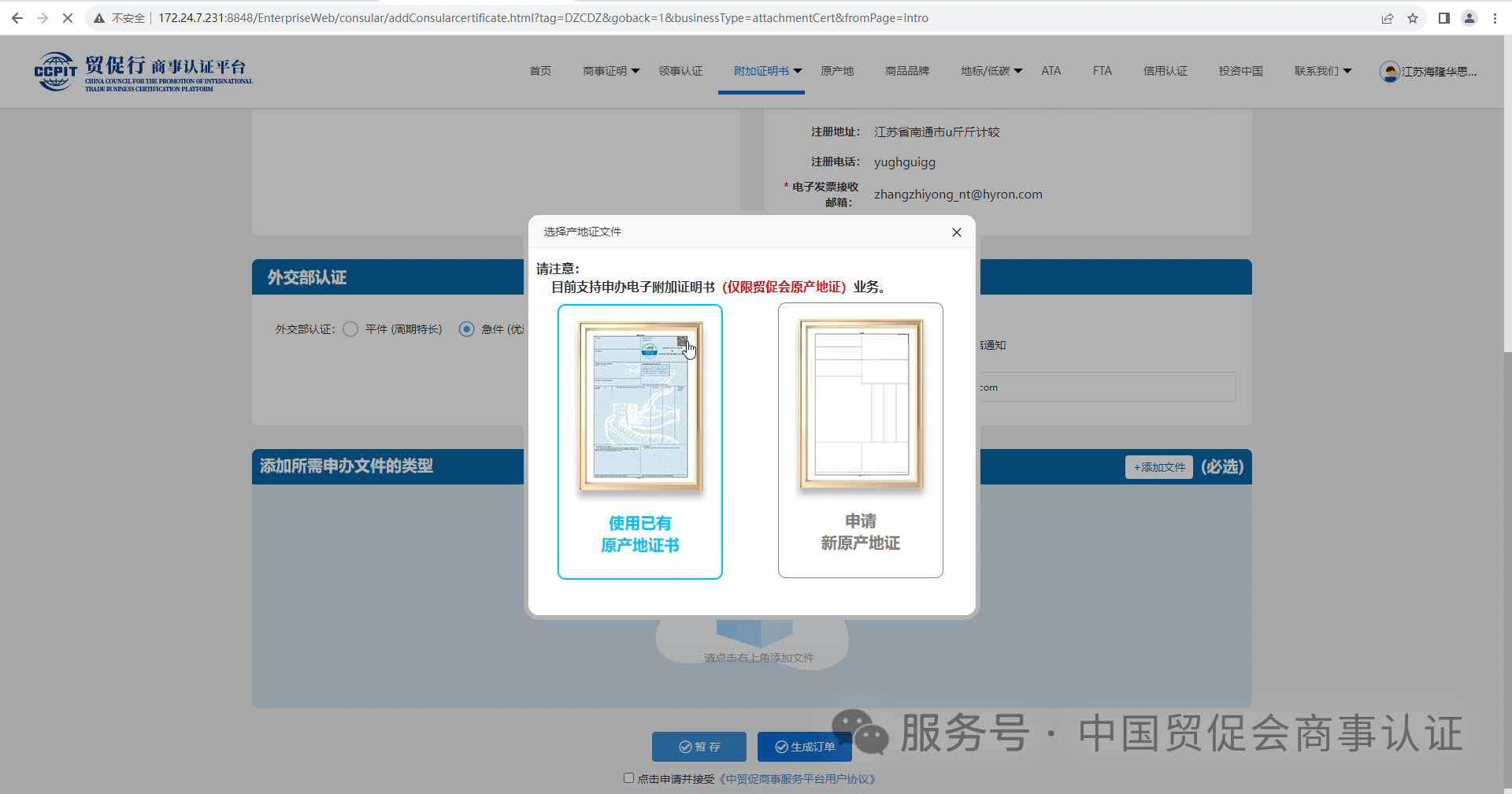The image size is (1512, 794).
Task: Open the 领事认证 navigation item
Action: (x=680, y=71)
